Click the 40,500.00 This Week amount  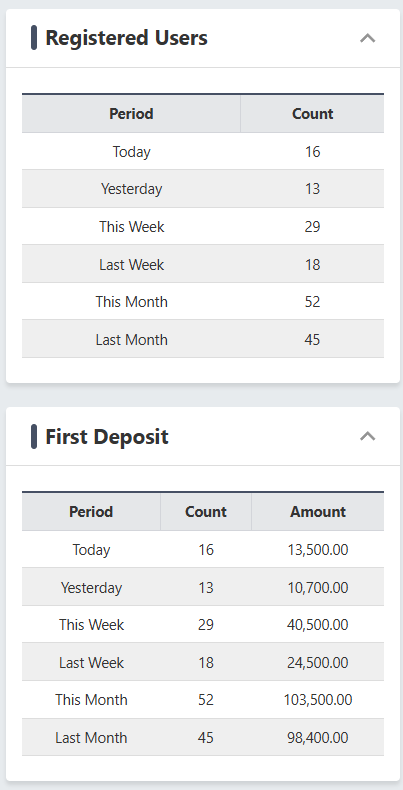coord(318,624)
